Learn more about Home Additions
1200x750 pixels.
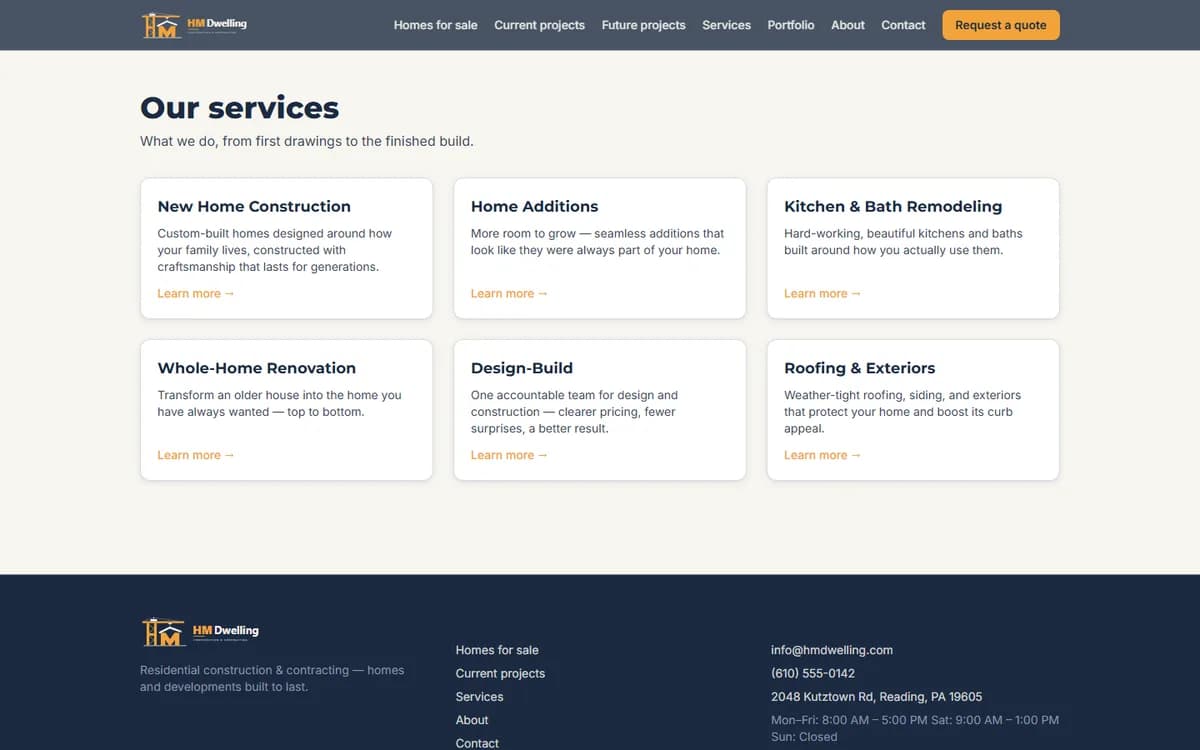point(509,294)
